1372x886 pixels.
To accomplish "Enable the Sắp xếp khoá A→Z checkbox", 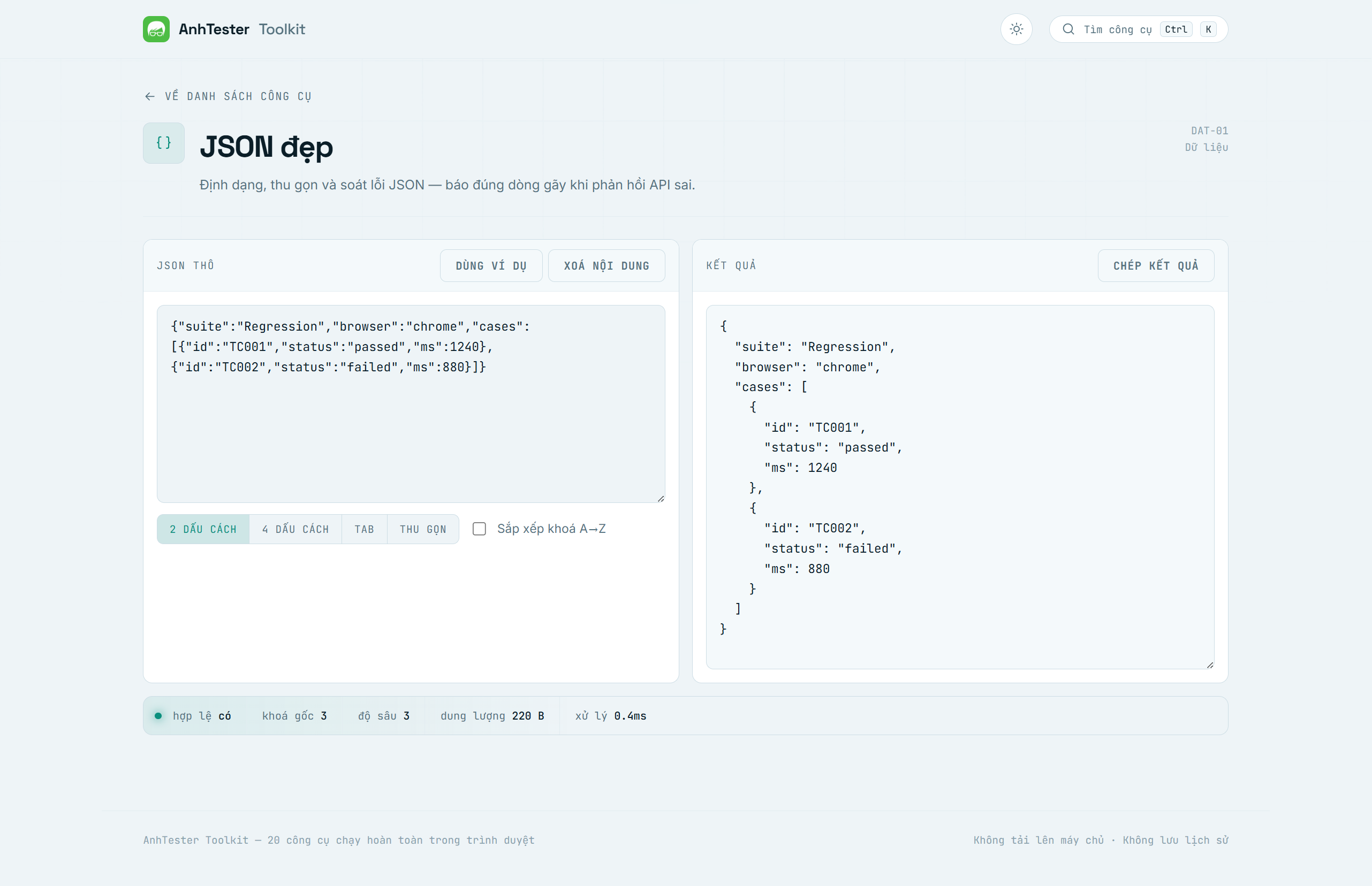I will tap(479, 529).
